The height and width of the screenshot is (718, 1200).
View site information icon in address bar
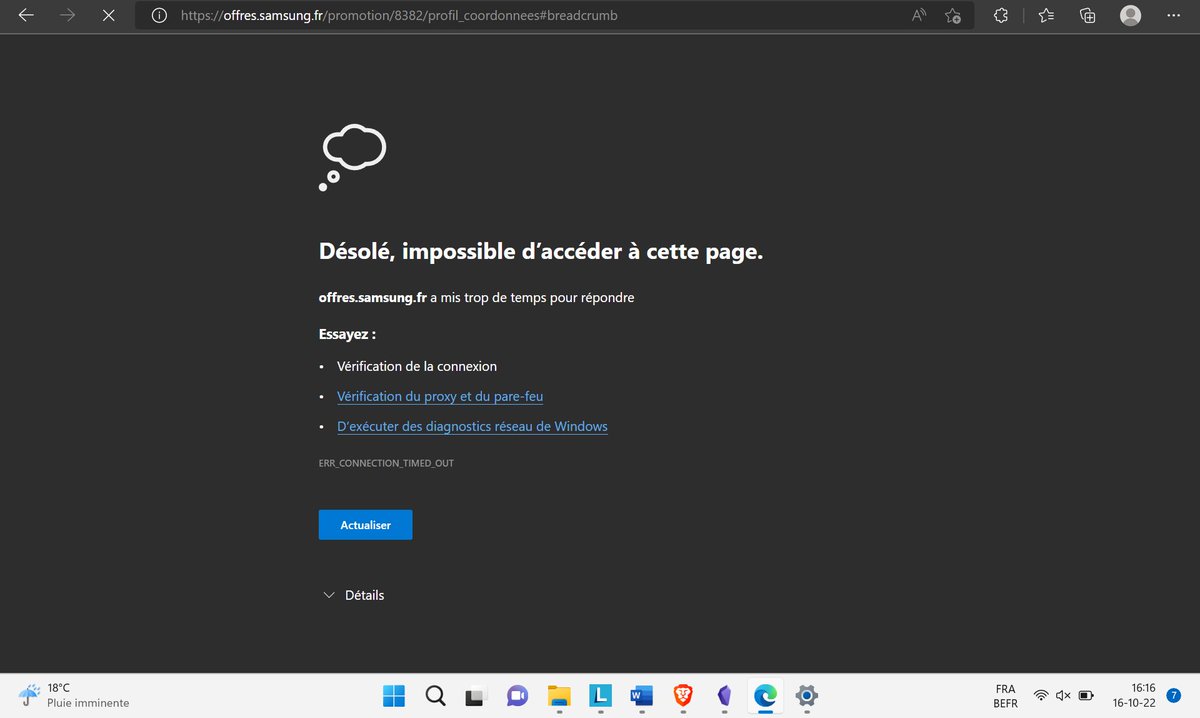[159, 16]
